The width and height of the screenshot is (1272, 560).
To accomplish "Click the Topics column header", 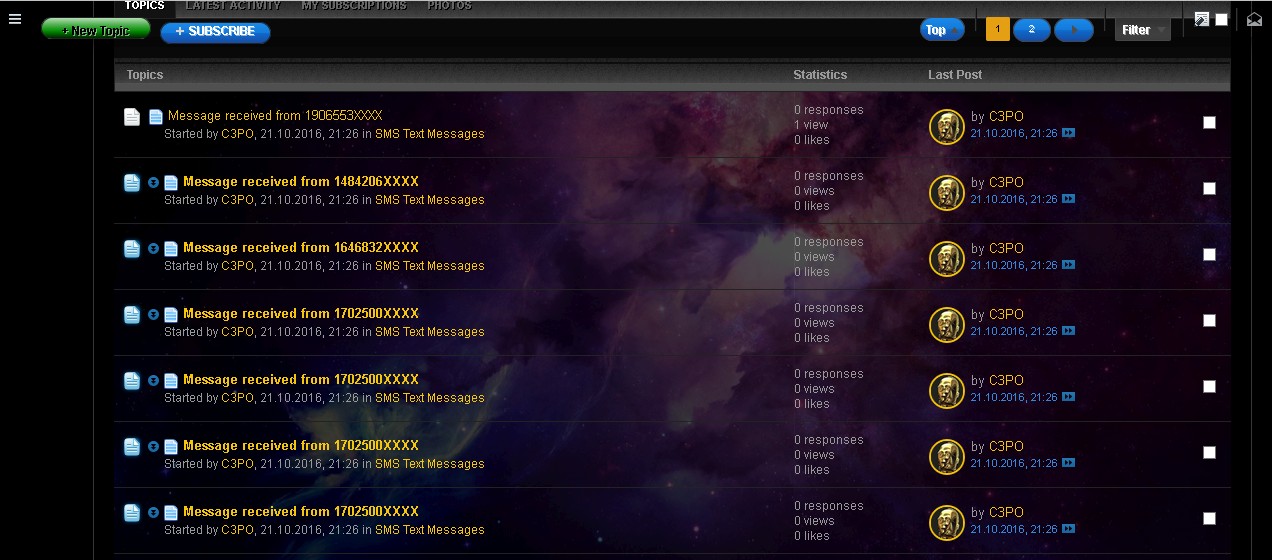I will coord(145,75).
